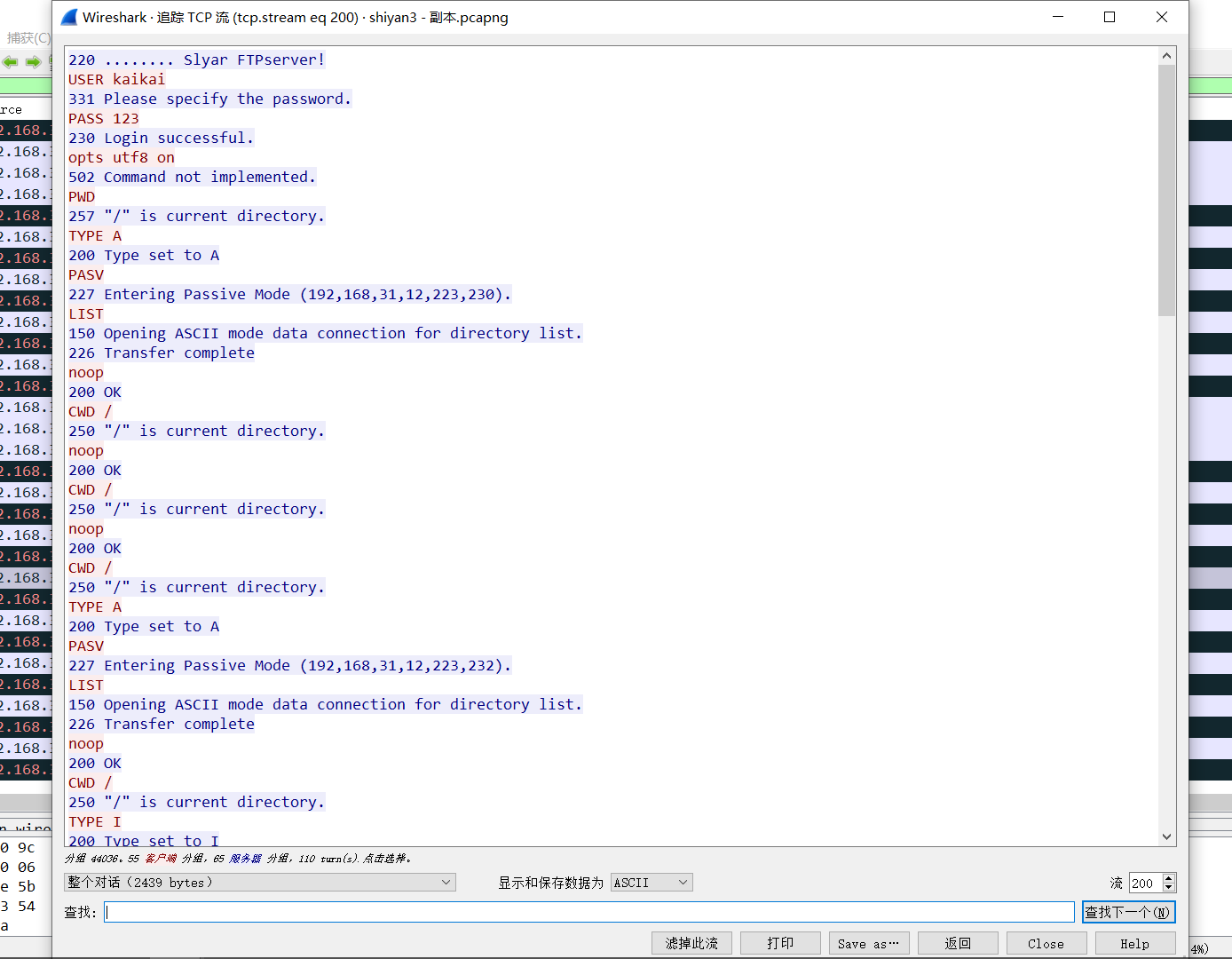The width and height of the screenshot is (1232, 959).
Task: Open the ASCII data format dropdown
Action: 652,882
